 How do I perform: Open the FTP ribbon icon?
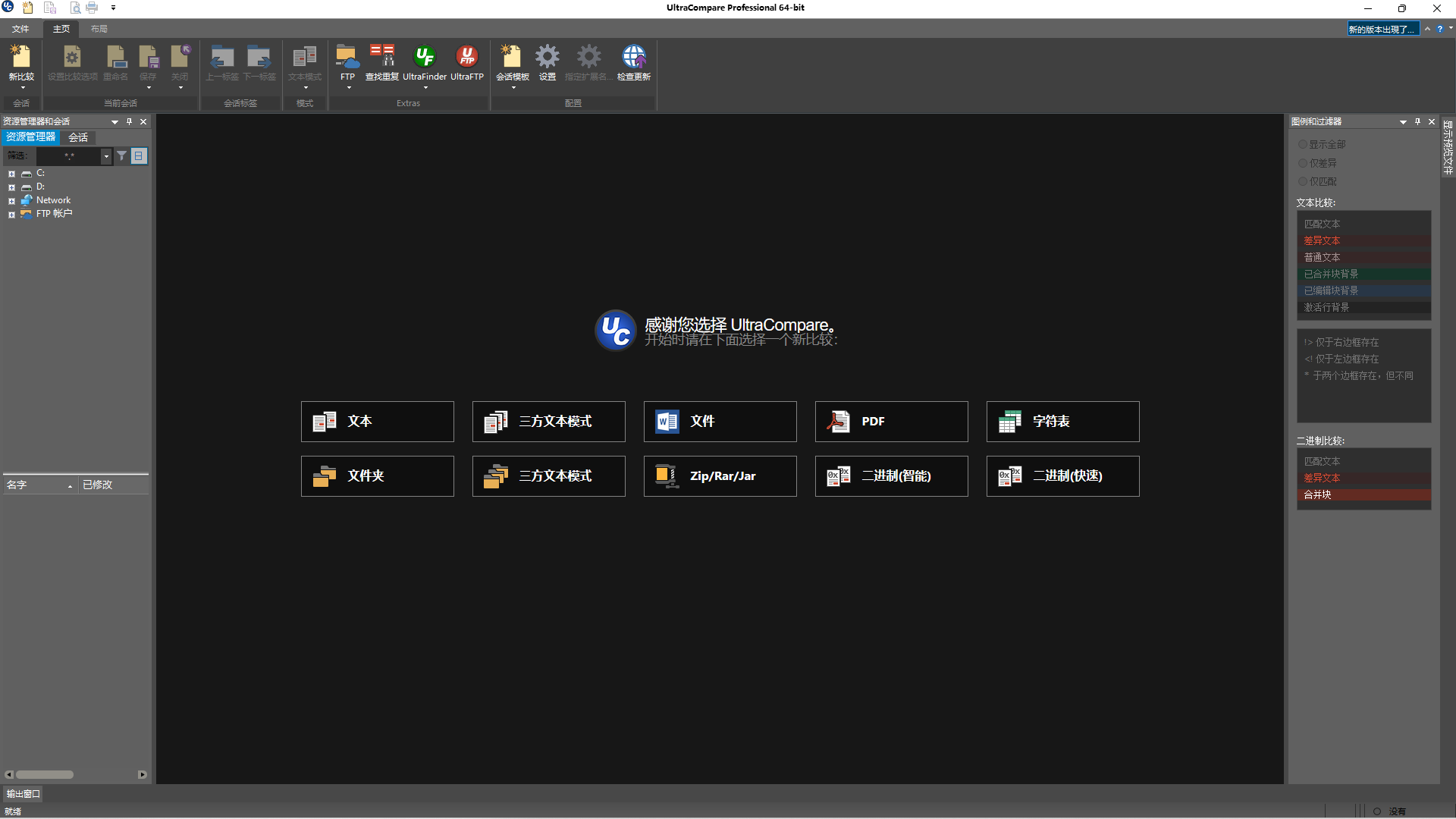tap(347, 57)
